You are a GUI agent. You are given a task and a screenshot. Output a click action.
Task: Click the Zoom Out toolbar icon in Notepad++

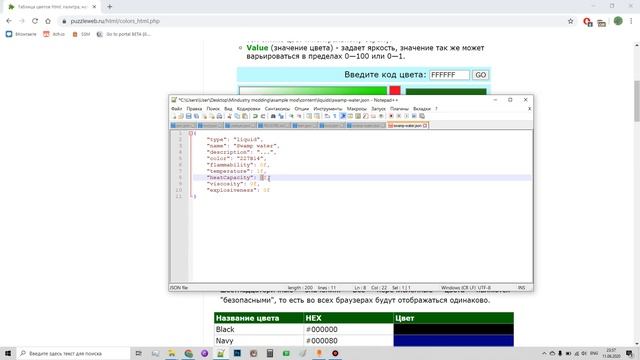[299, 116]
